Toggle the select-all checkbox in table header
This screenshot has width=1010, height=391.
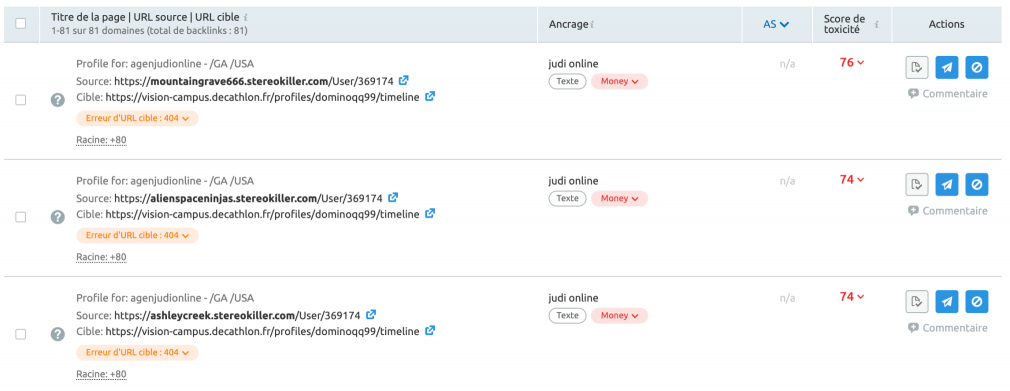21,24
